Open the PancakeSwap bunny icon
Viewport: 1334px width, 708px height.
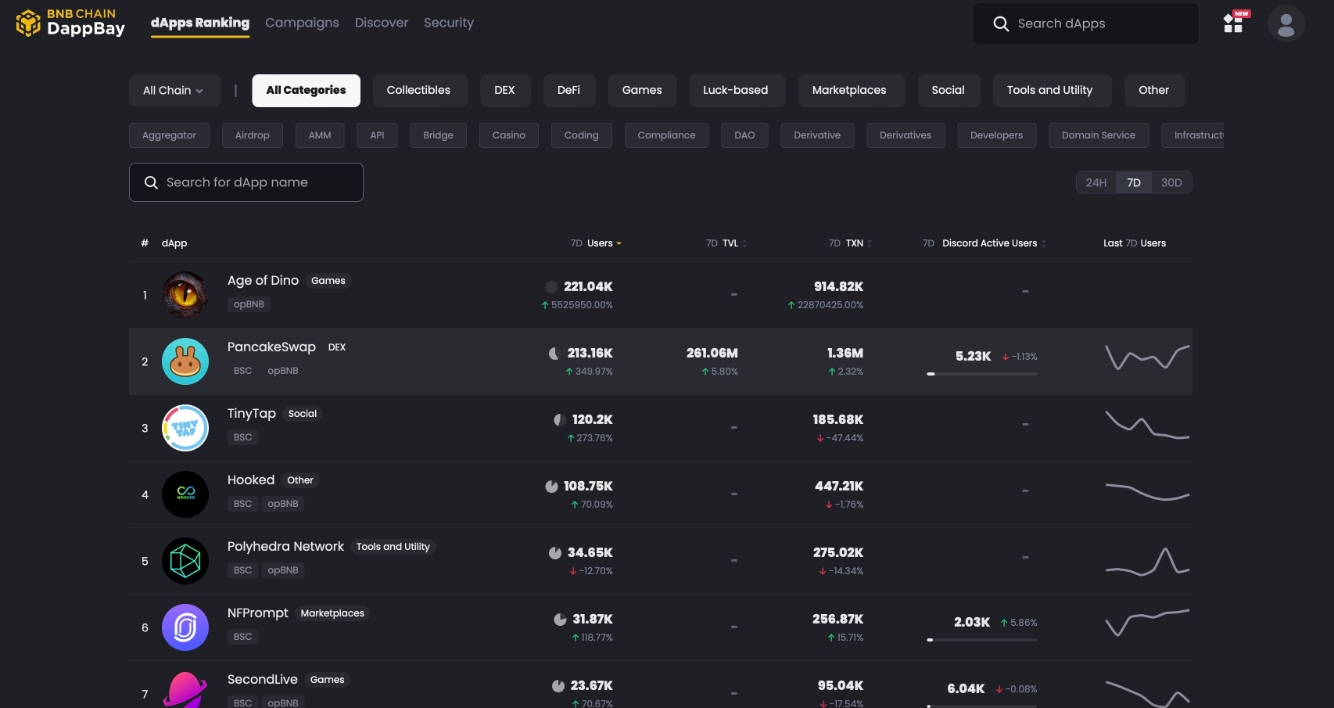click(185, 361)
